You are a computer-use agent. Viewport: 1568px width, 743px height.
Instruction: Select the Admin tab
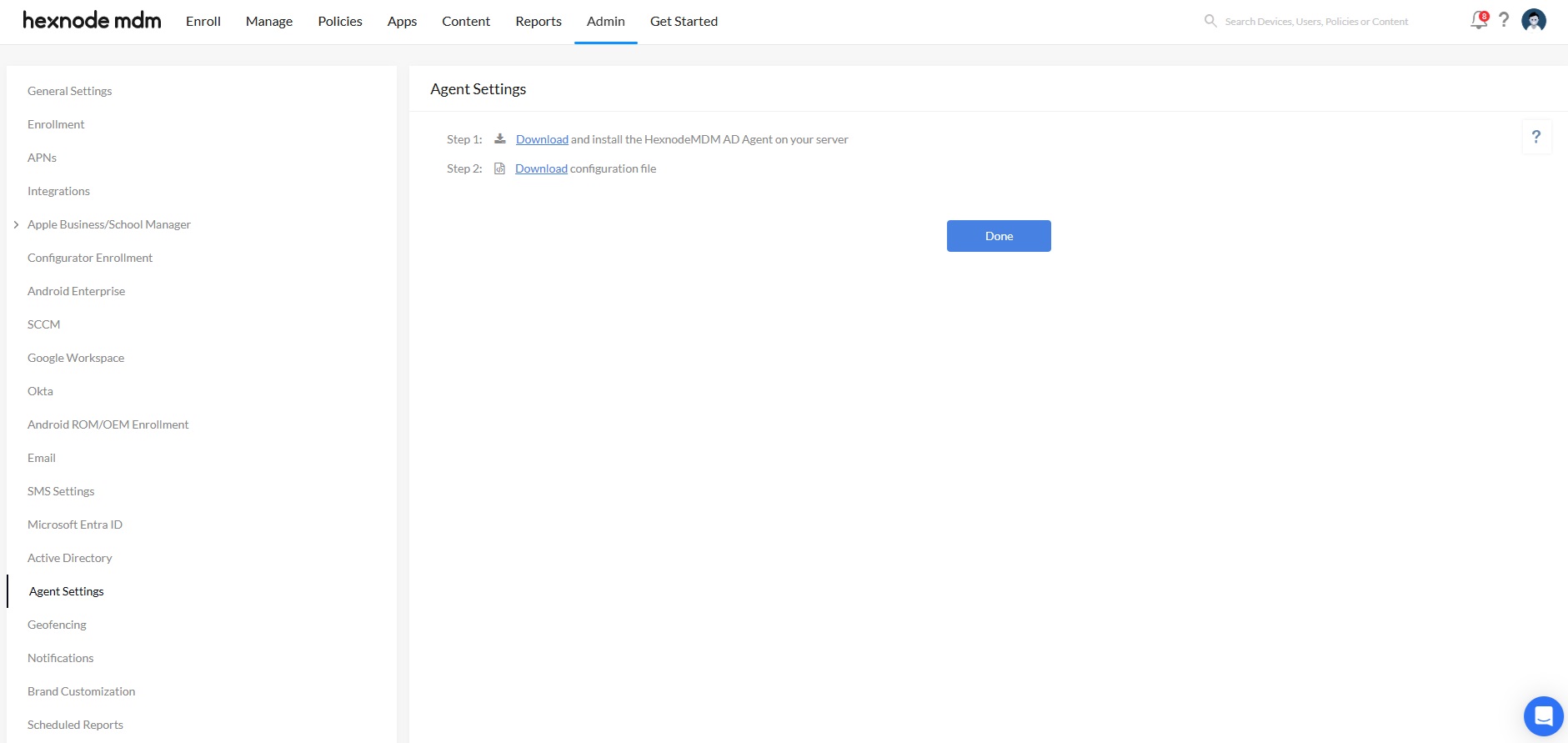(x=606, y=22)
